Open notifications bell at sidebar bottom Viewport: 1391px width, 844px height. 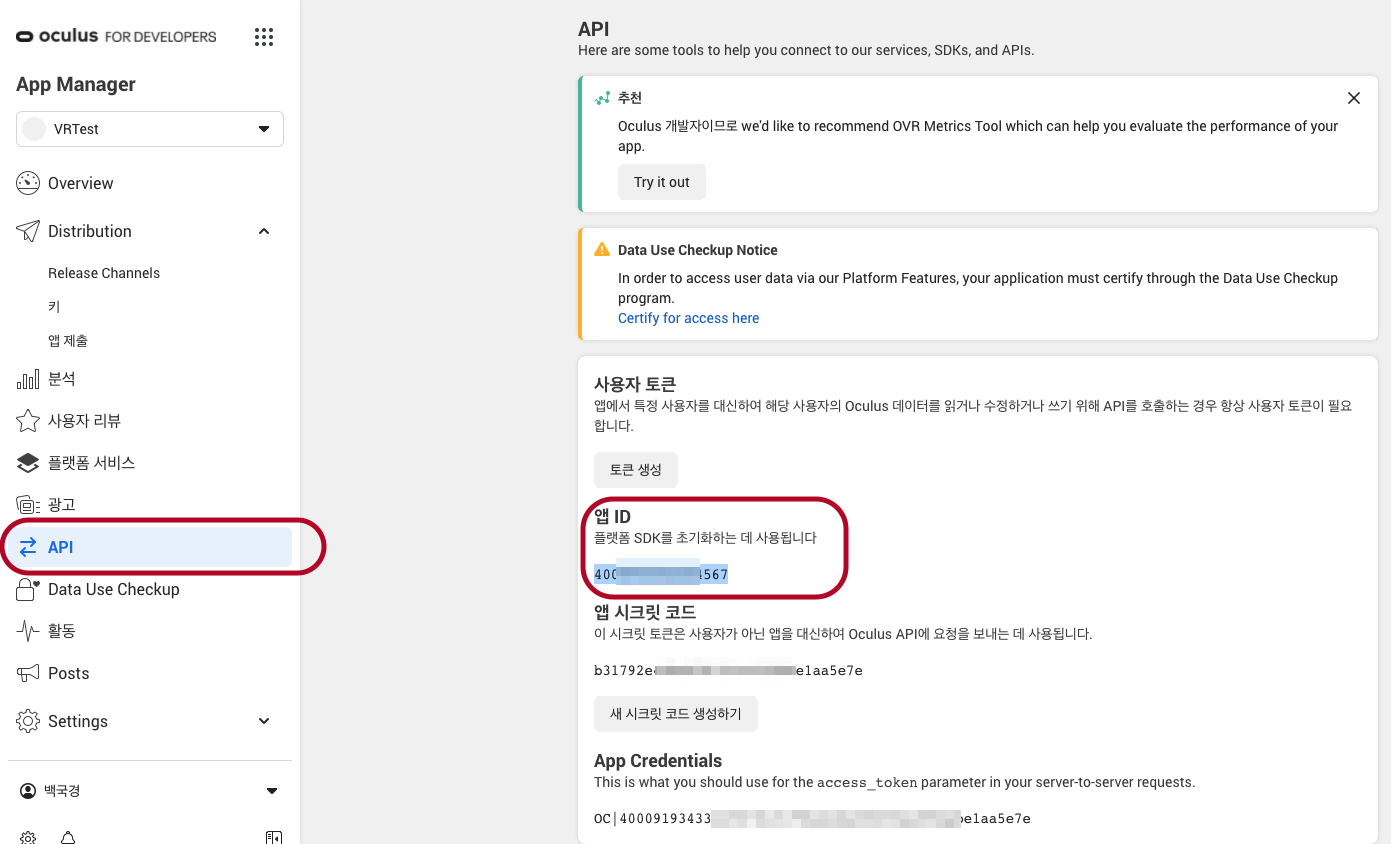68,837
